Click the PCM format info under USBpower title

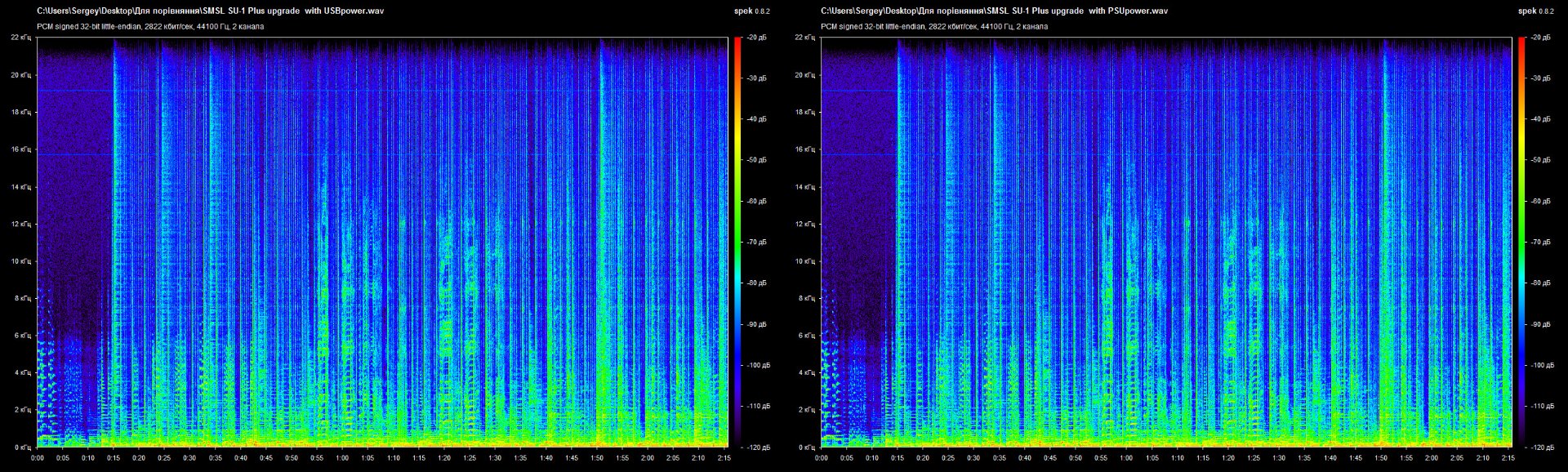pyautogui.click(x=150, y=27)
